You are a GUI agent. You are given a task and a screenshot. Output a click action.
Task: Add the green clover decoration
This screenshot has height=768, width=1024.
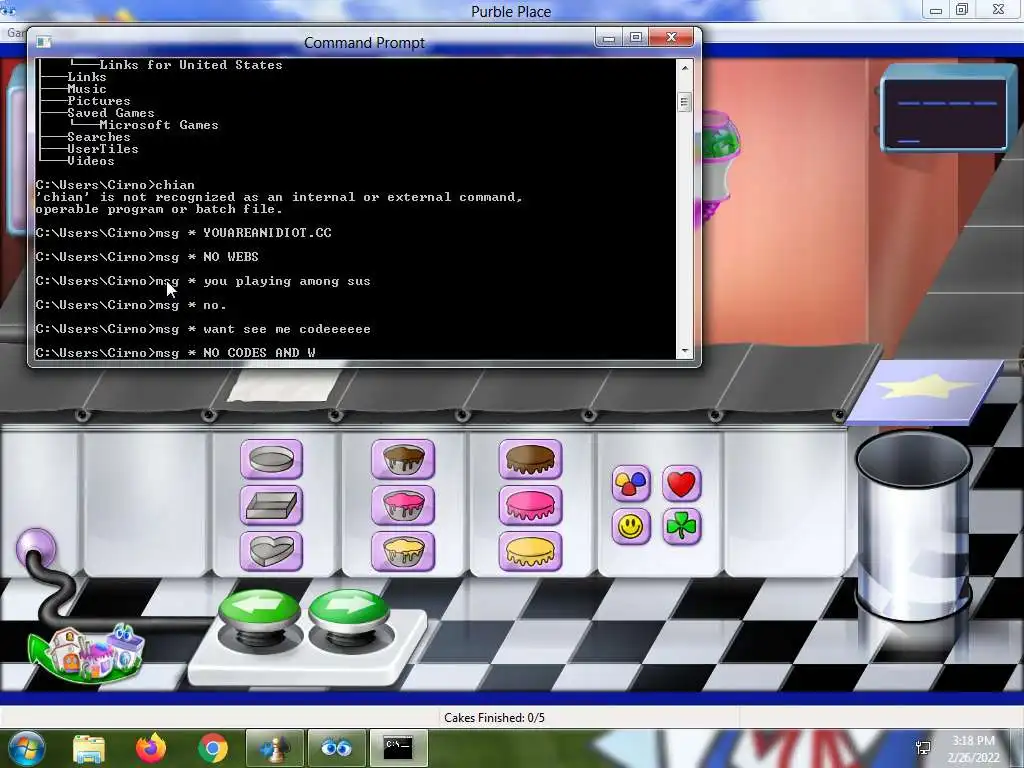tap(682, 526)
